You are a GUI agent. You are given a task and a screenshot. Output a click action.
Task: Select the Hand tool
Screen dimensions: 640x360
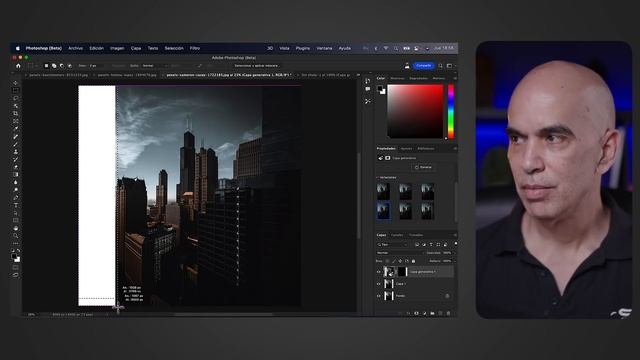[16, 228]
